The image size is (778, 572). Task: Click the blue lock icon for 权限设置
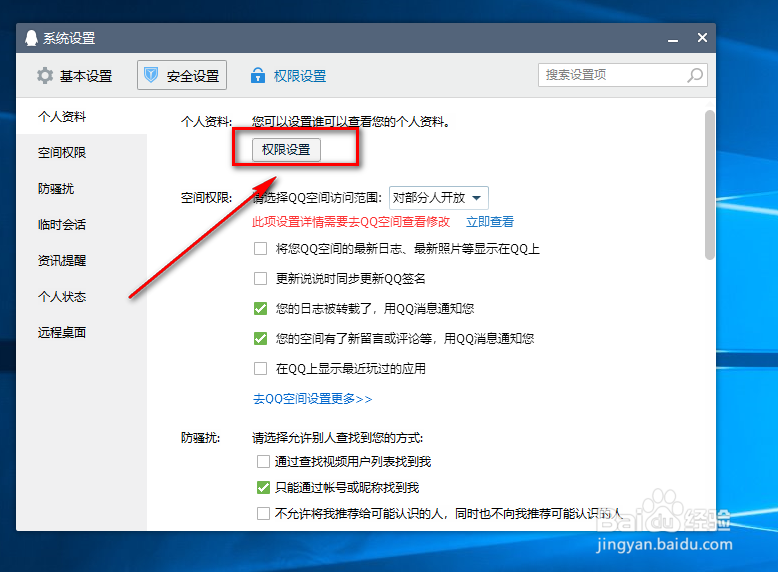[258, 75]
